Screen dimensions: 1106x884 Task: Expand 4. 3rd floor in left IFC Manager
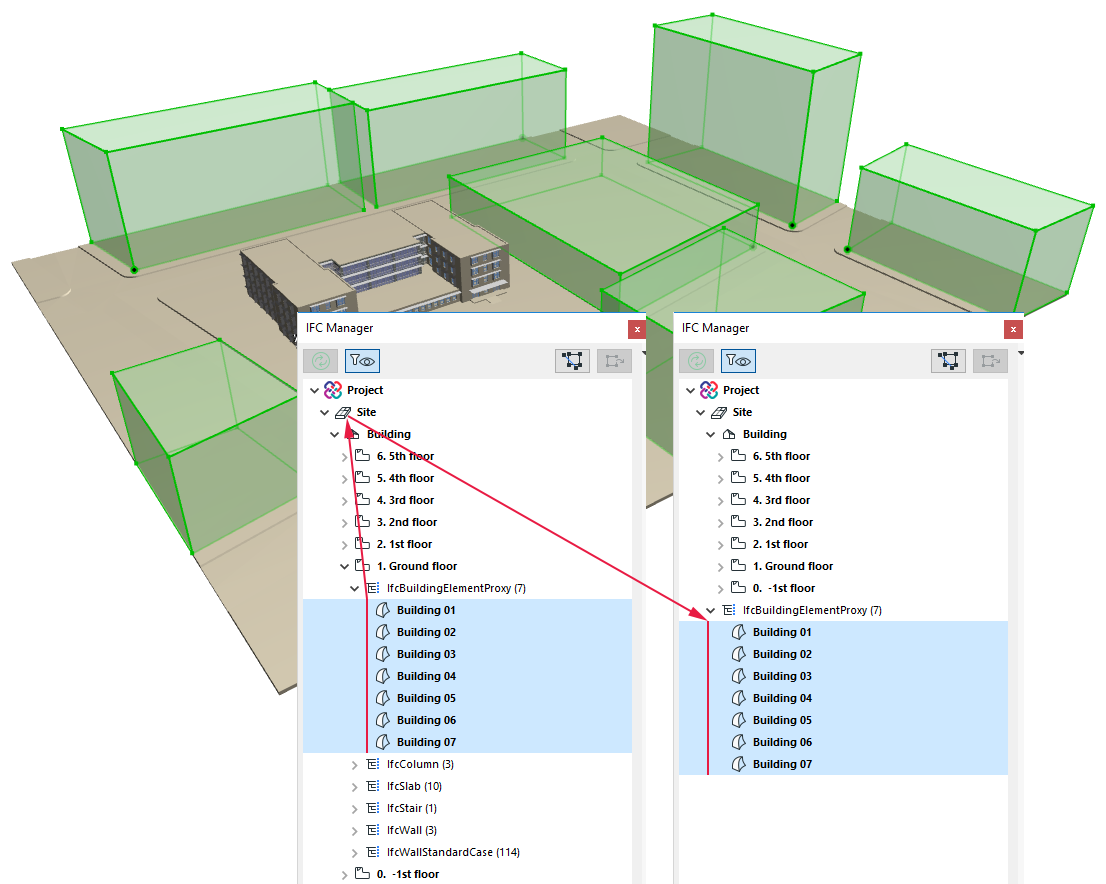344,501
